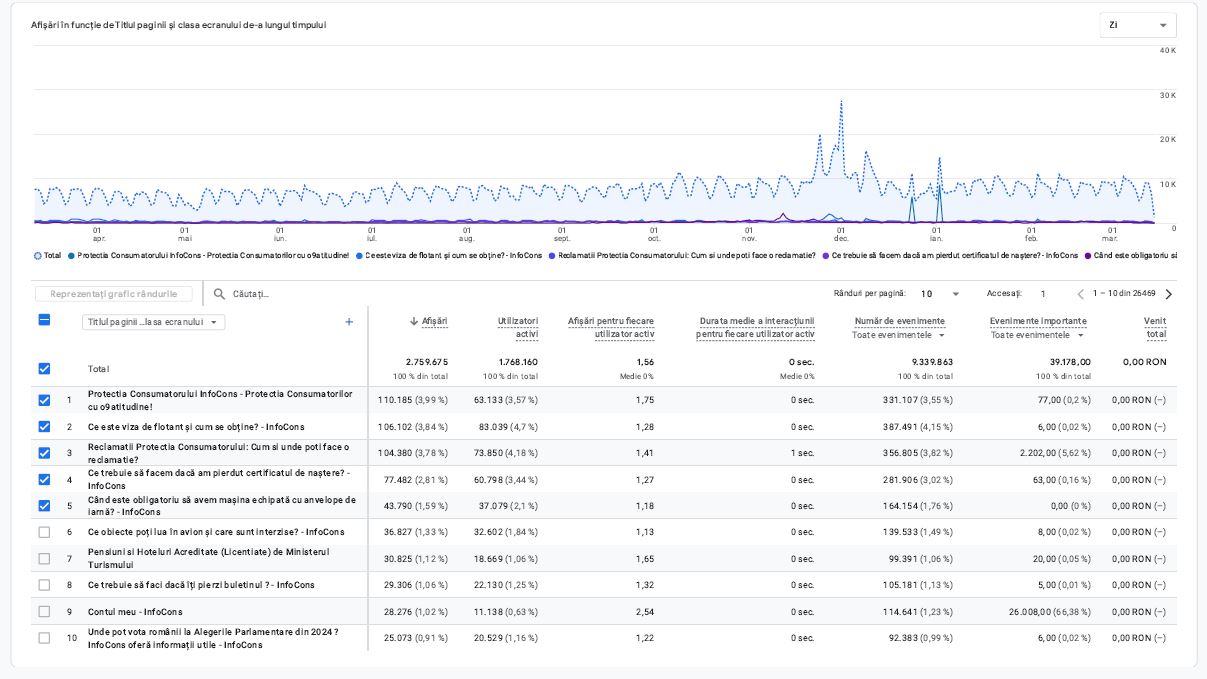
Task: Click Durata medie a interacțiunii column header
Action: coord(755,327)
